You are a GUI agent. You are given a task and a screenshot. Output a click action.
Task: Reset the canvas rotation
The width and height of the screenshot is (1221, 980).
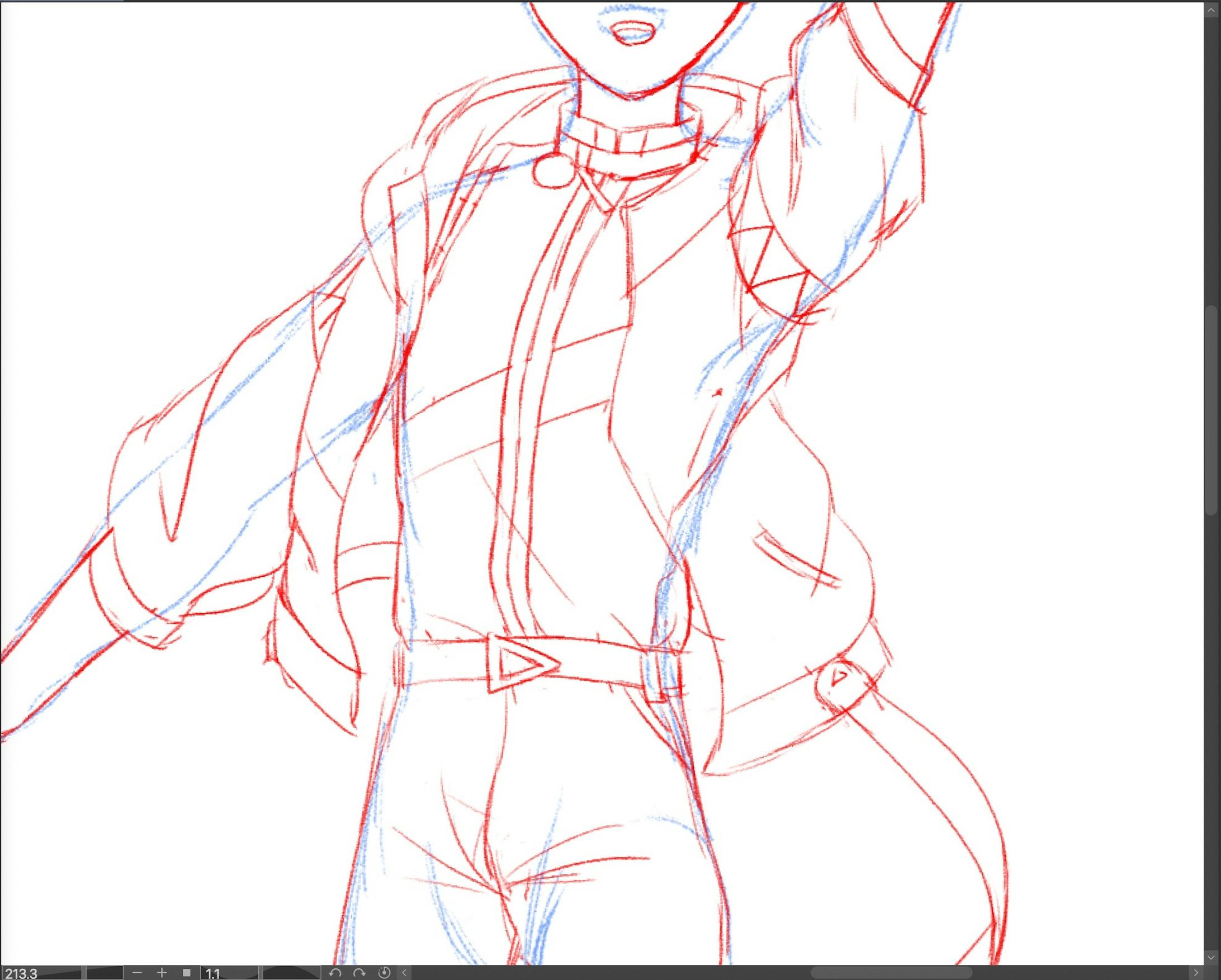[384, 973]
